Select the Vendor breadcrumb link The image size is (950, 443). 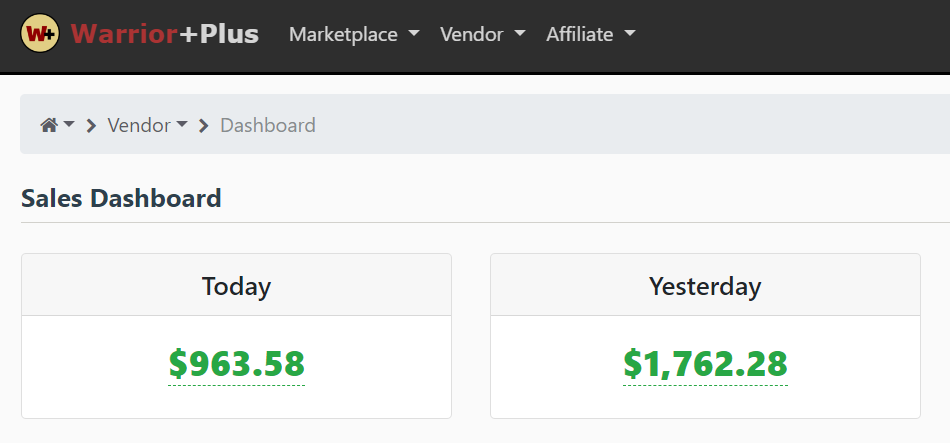tap(139, 125)
